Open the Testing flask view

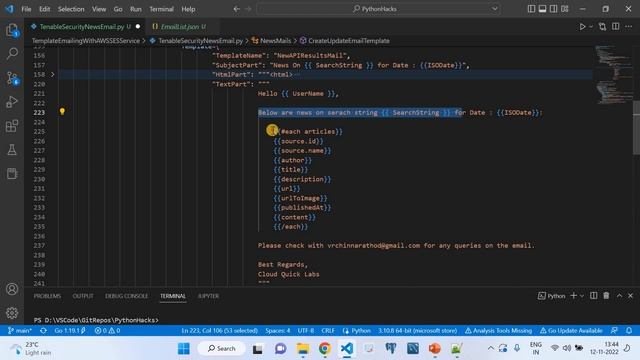click(12, 150)
